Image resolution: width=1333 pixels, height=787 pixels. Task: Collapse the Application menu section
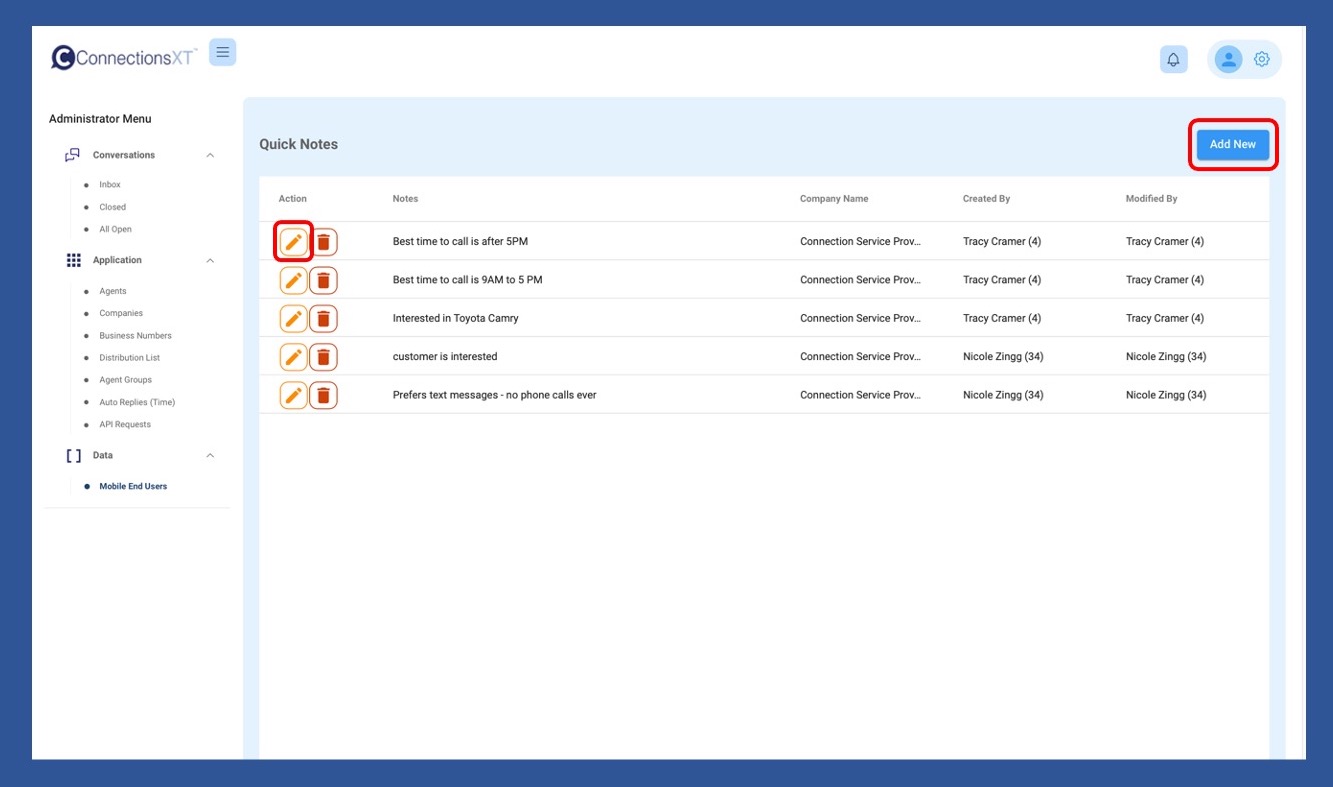point(210,261)
